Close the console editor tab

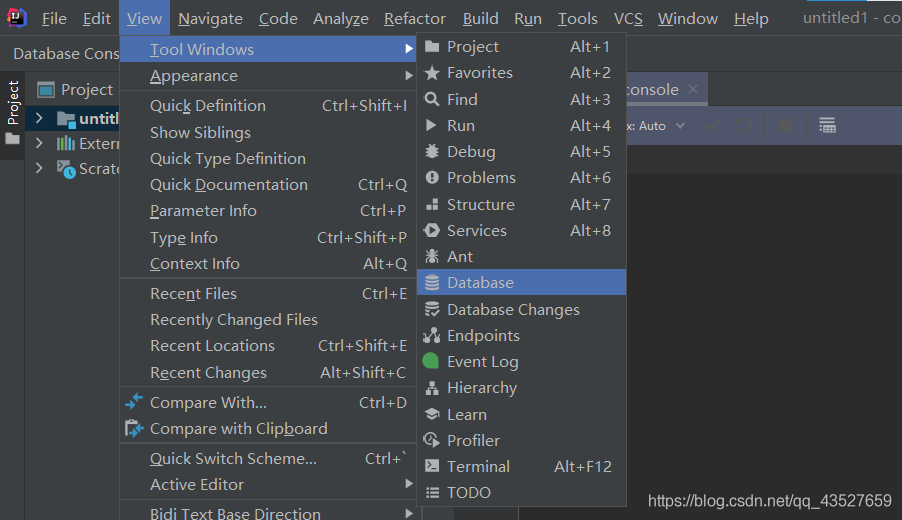[693, 90]
